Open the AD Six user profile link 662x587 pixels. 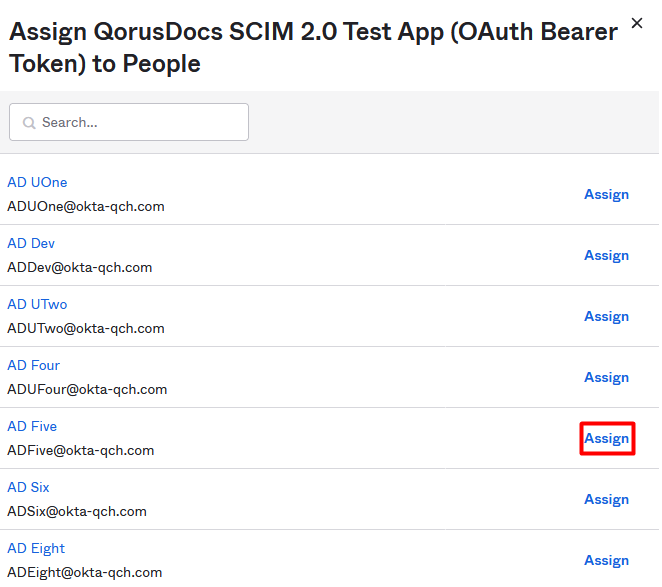(x=28, y=487)
